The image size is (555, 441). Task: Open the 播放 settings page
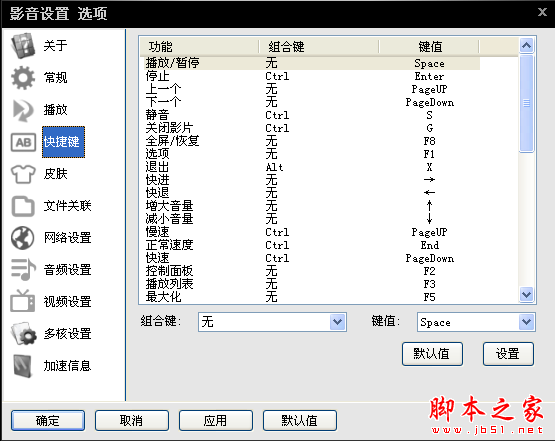[55, 110]
